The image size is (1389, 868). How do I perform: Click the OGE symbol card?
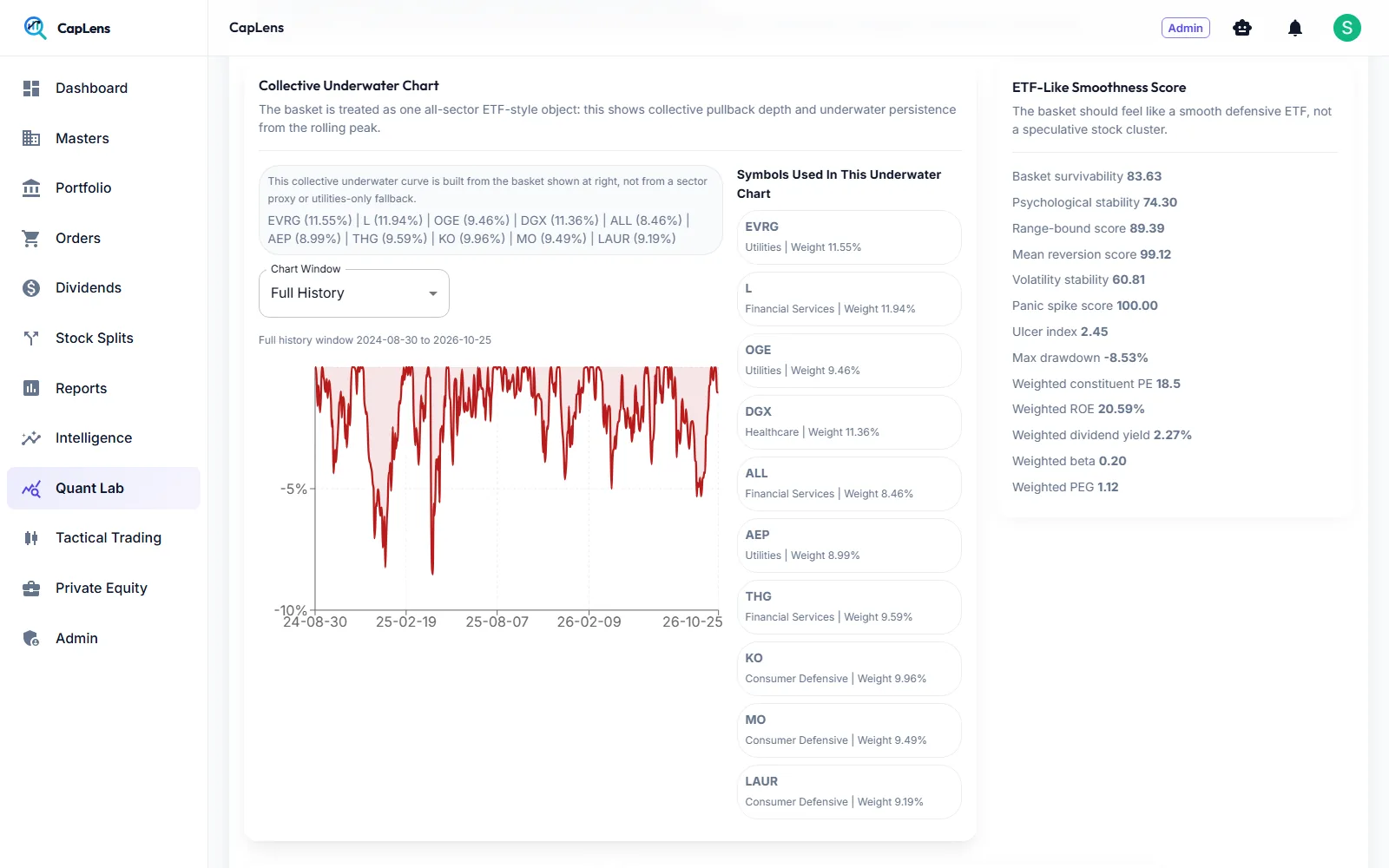click(x=849, y=360)
